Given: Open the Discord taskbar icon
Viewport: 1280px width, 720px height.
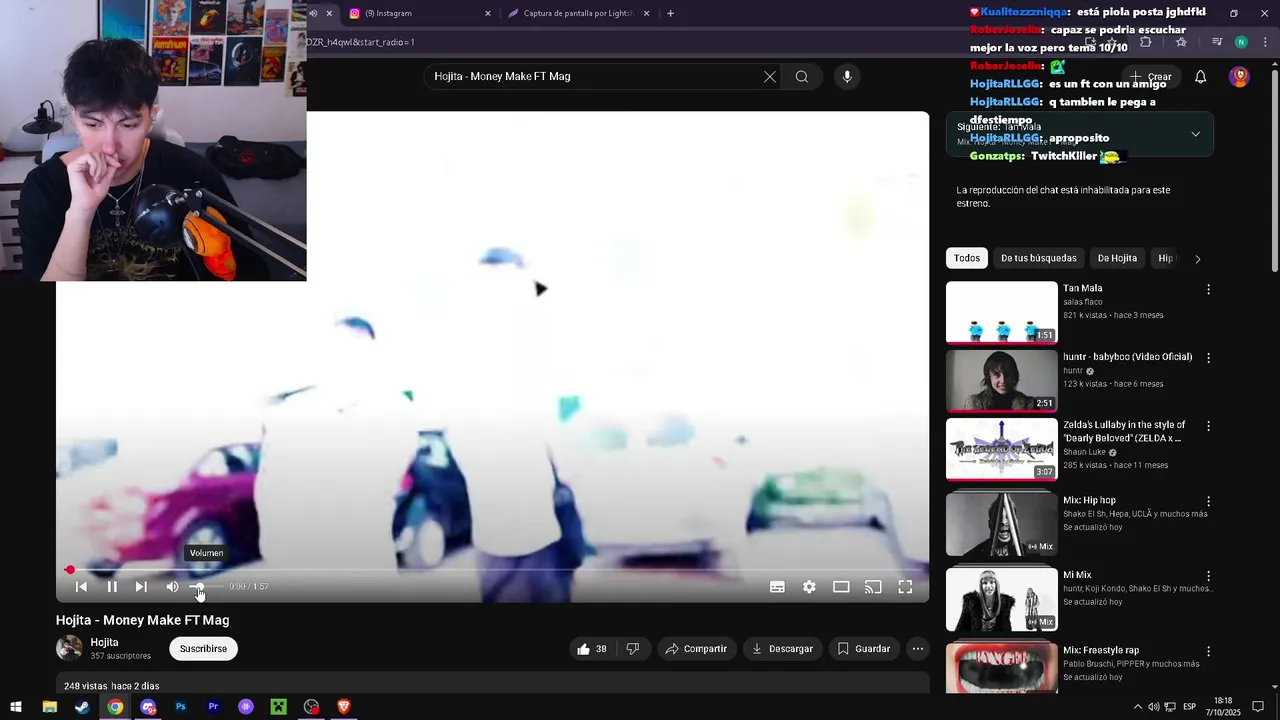Looking at the screenshot, I should click(x=148, y=707).
